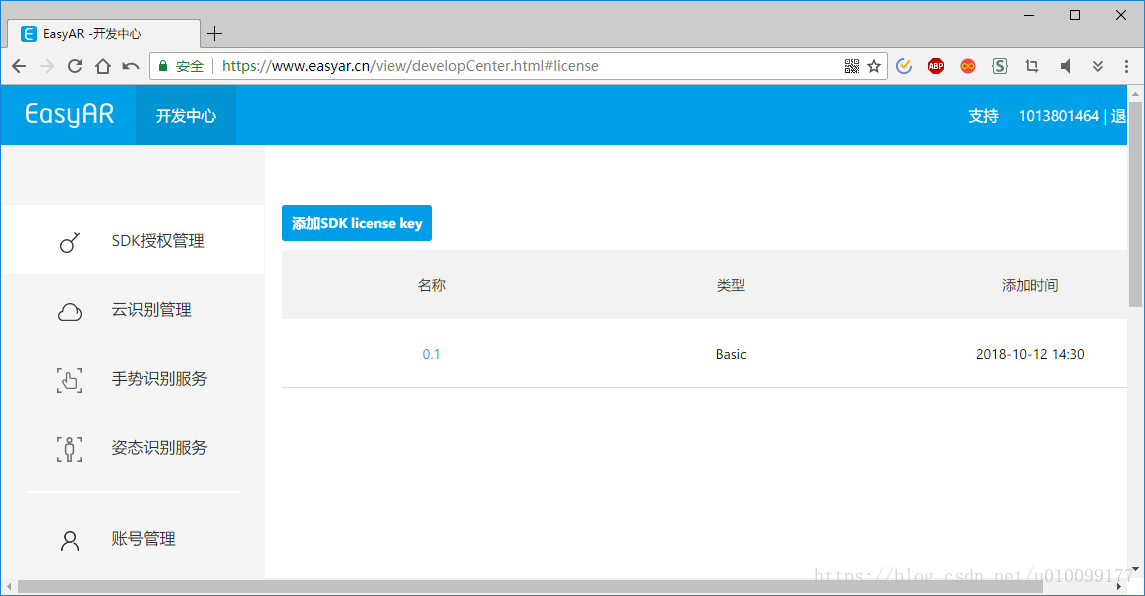Switch to the 开发中心 menu item
The width and height of the screenshot is (1145, 596).
(185, 115)
